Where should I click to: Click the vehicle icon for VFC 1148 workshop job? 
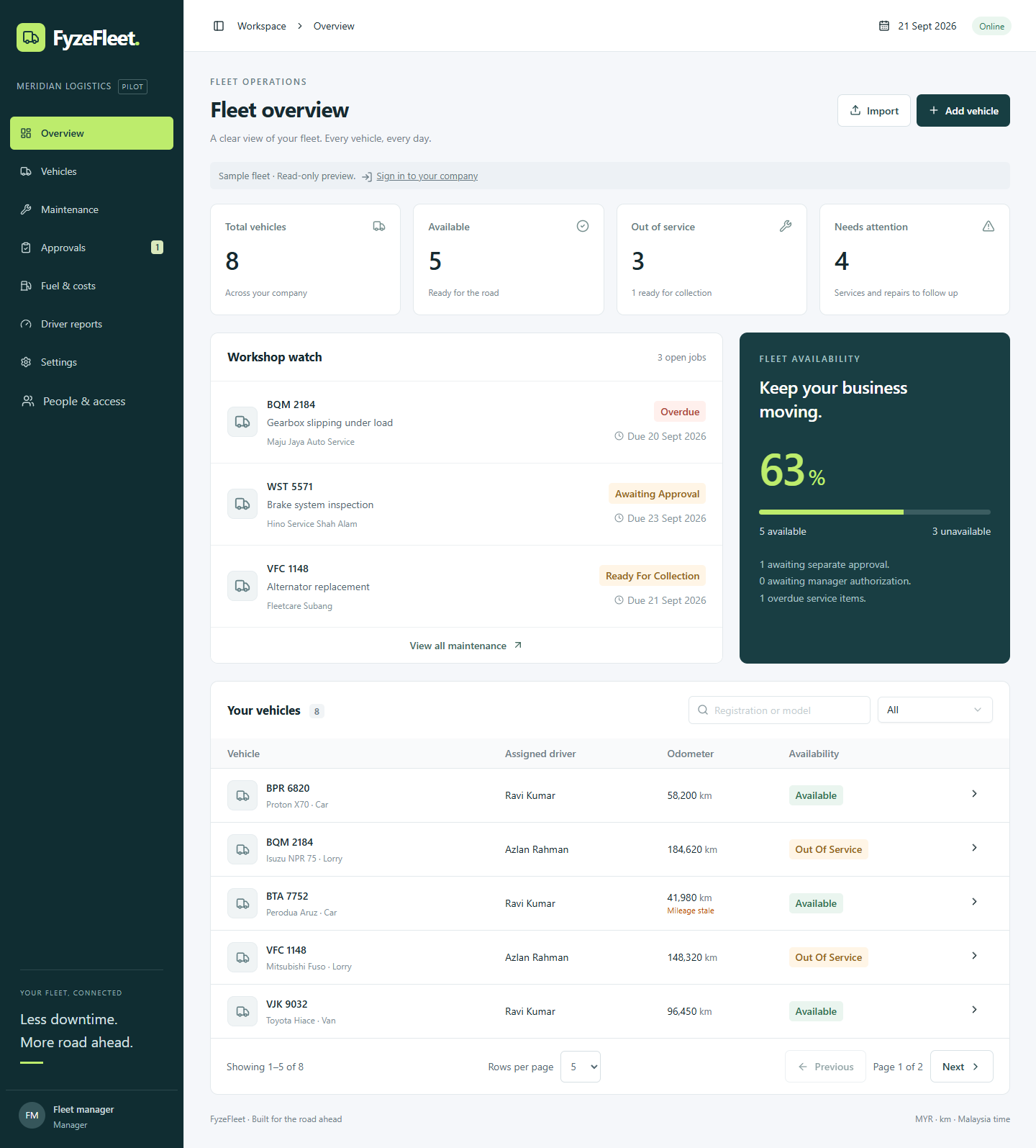(x=242, y=586)
